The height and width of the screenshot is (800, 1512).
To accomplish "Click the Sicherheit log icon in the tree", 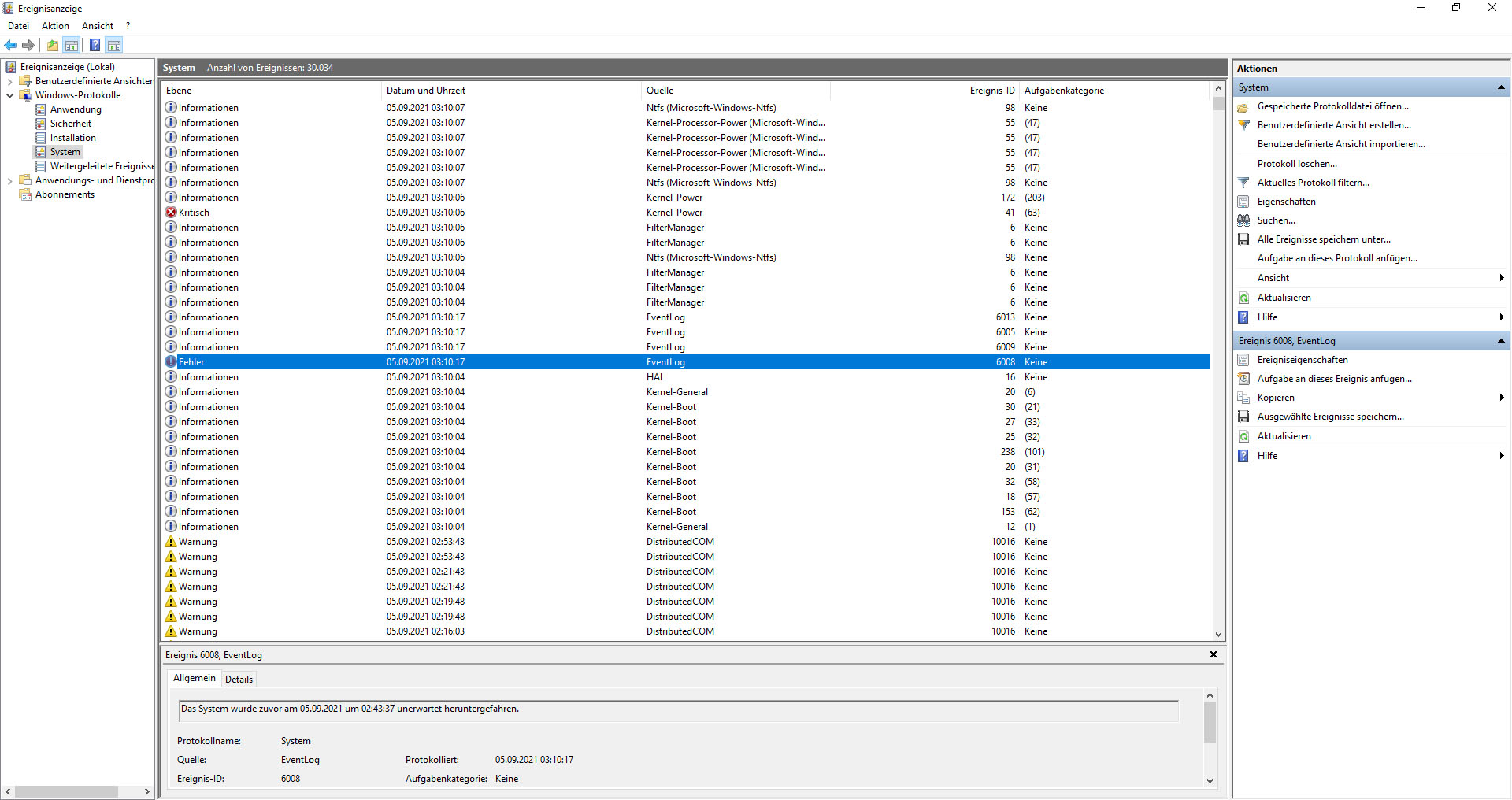I will coord(40,124).
